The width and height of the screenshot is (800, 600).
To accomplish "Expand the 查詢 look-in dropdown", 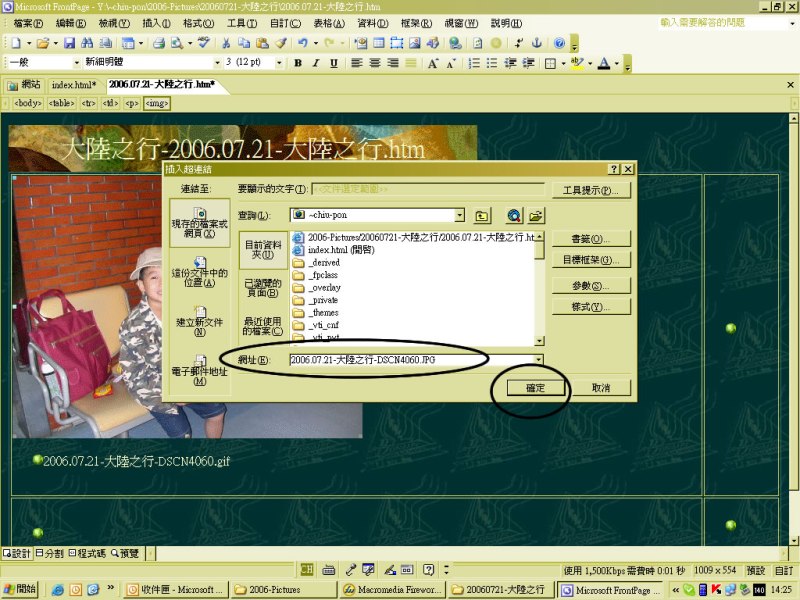I will (x=460, y=215).
